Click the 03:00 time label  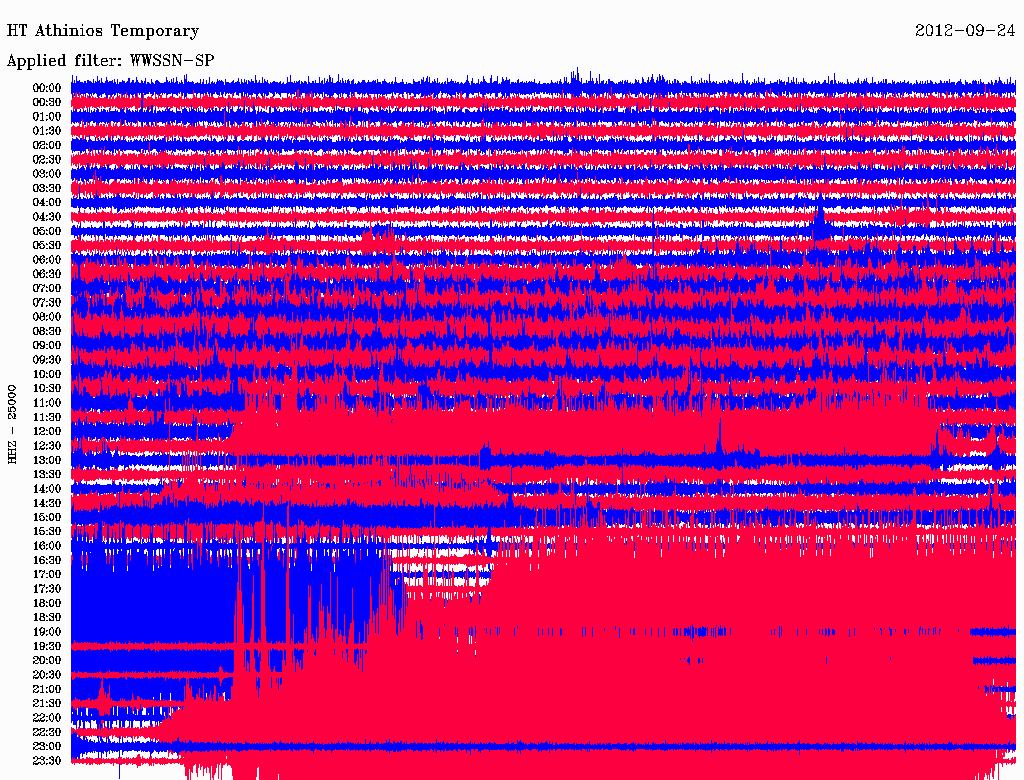[x=47, y=174]
